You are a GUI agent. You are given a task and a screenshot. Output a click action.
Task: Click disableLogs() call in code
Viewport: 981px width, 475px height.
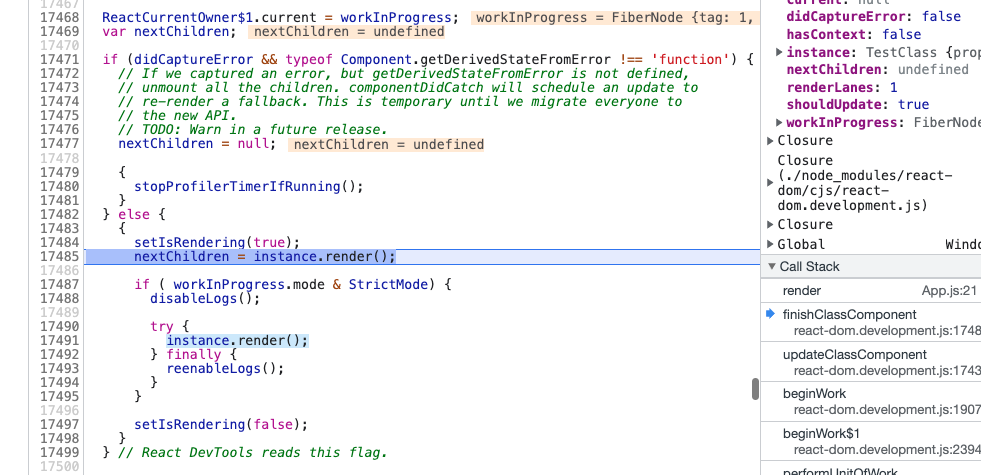click(205, 299)
